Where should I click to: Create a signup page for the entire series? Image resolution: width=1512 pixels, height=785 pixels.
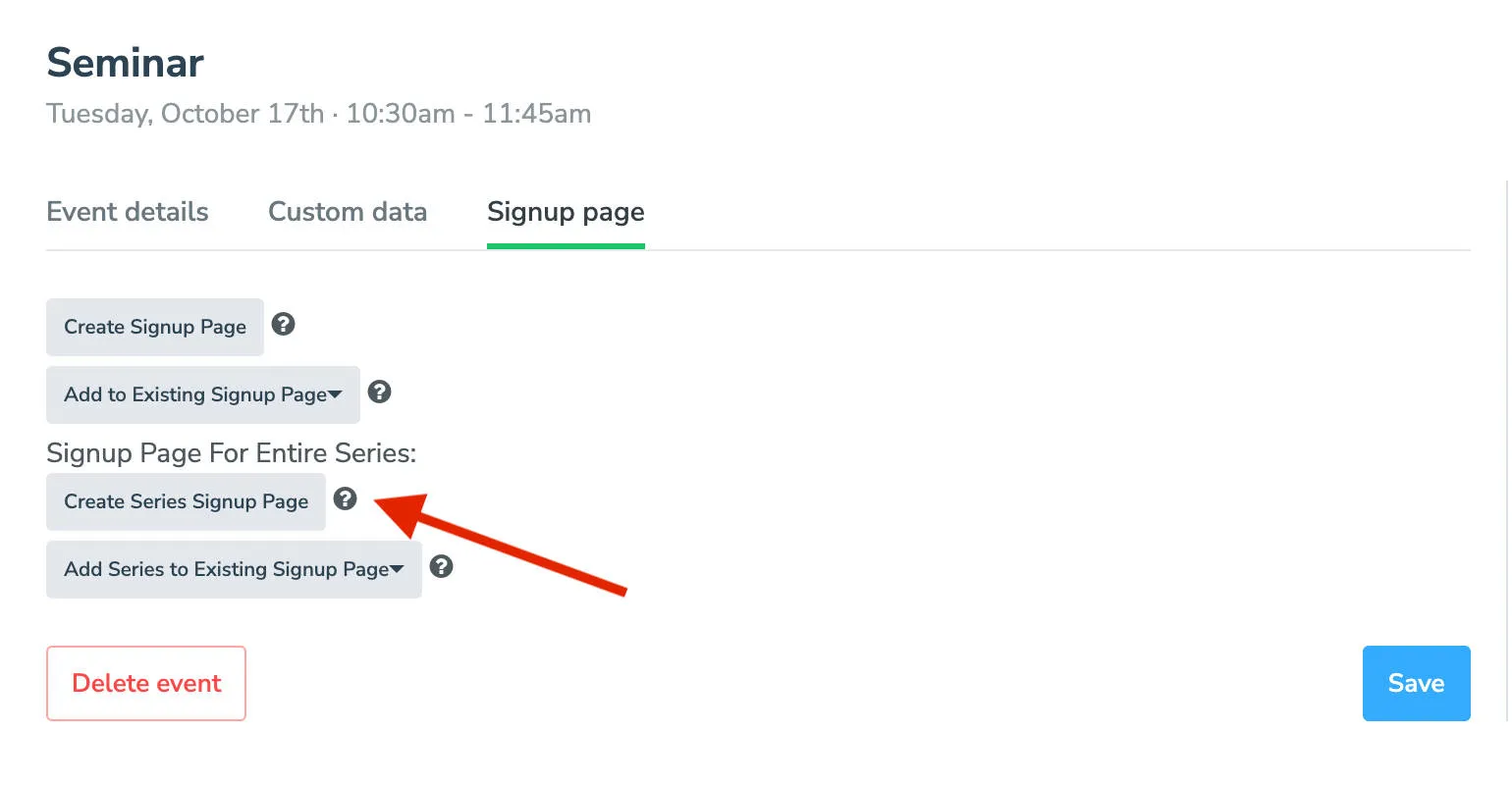(x=186, y=501)
